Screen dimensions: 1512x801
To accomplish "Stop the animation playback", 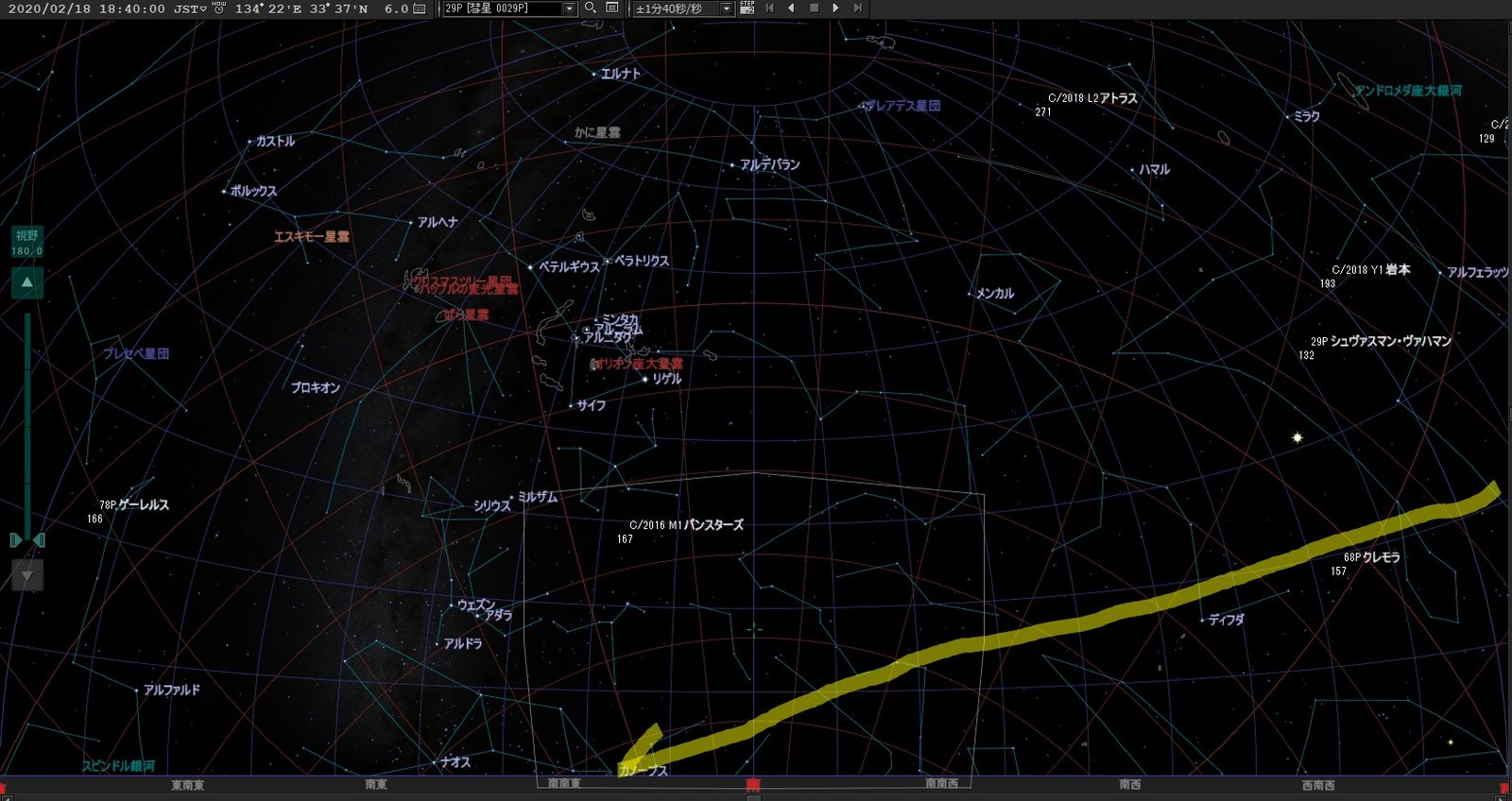I will coord(814,8).
